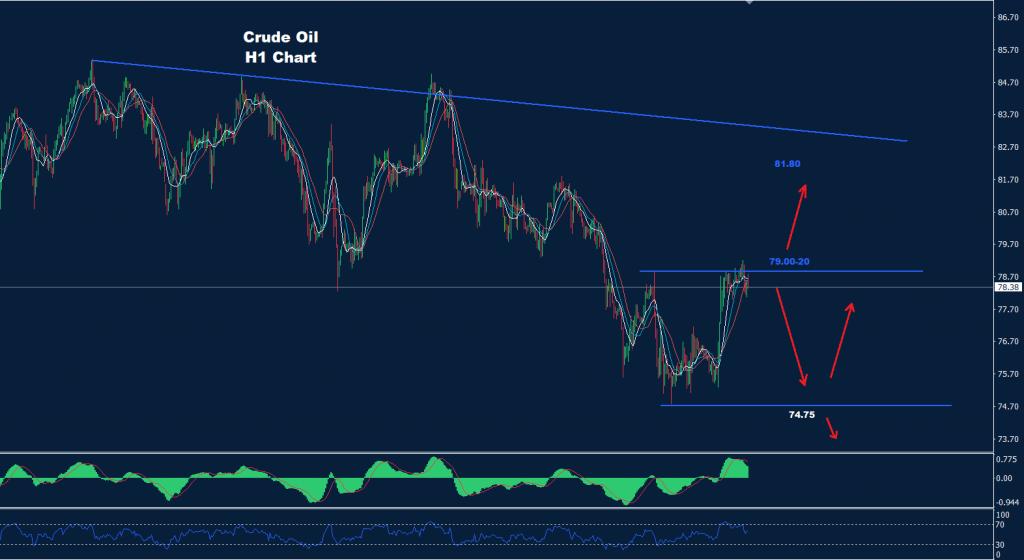Screen dimensions: 1024x560
Task: Click the 83.70 price axis label
Action: click(1008, 114)
